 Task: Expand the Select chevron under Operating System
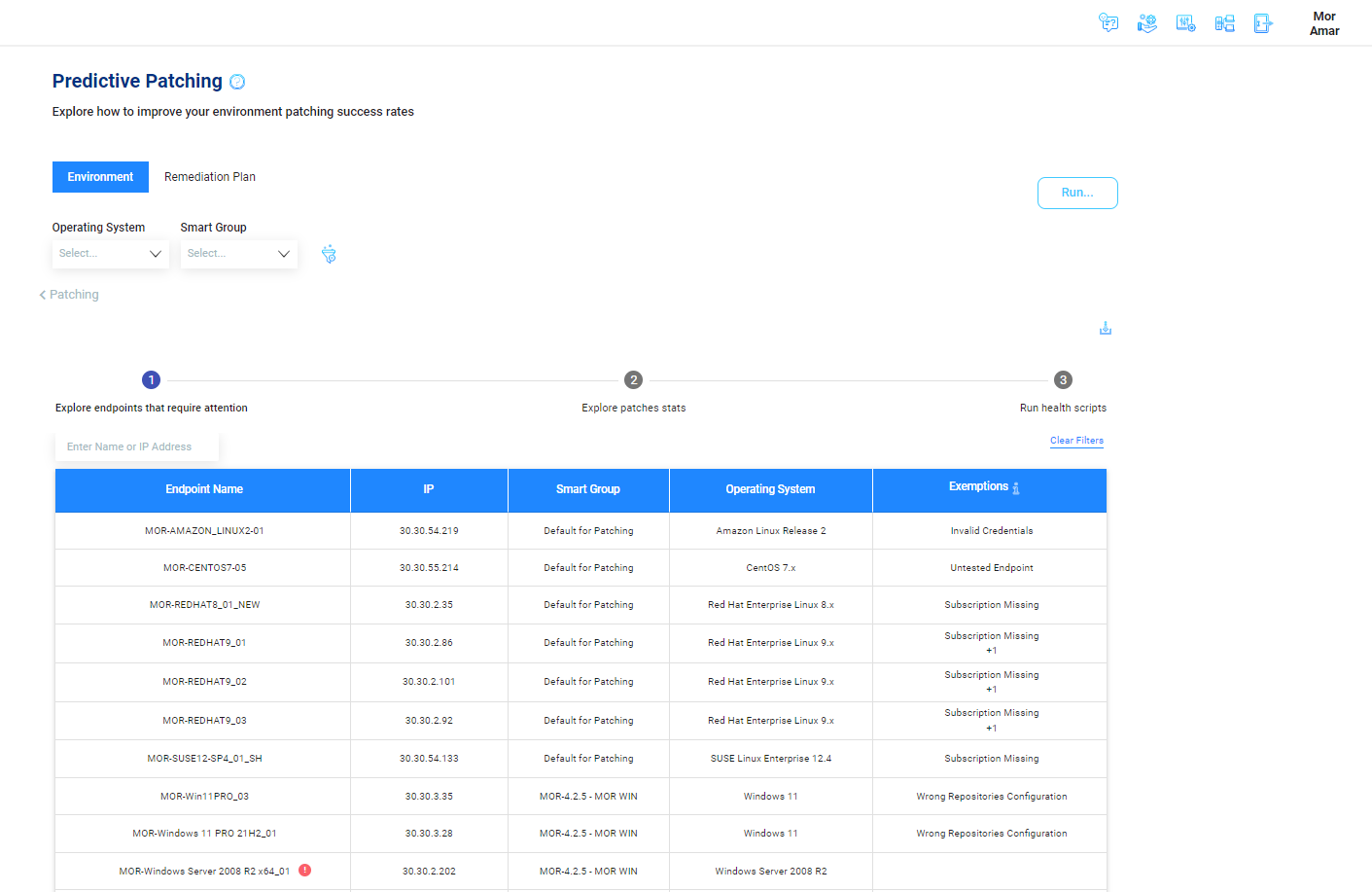click(x=156, y=254)
